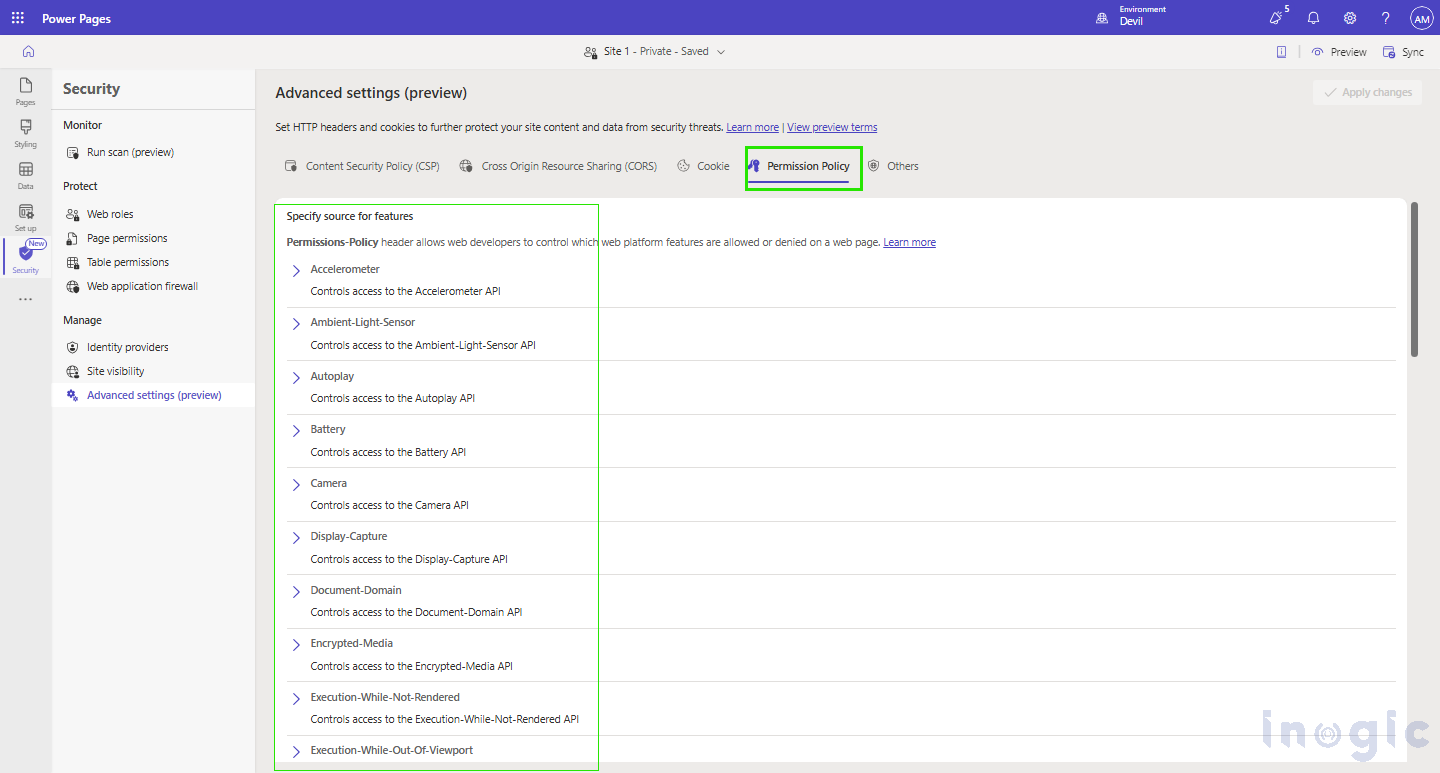Click the Document-Domain feature title
Viewport: 1440px width, 773px height.
coord(356,590)
